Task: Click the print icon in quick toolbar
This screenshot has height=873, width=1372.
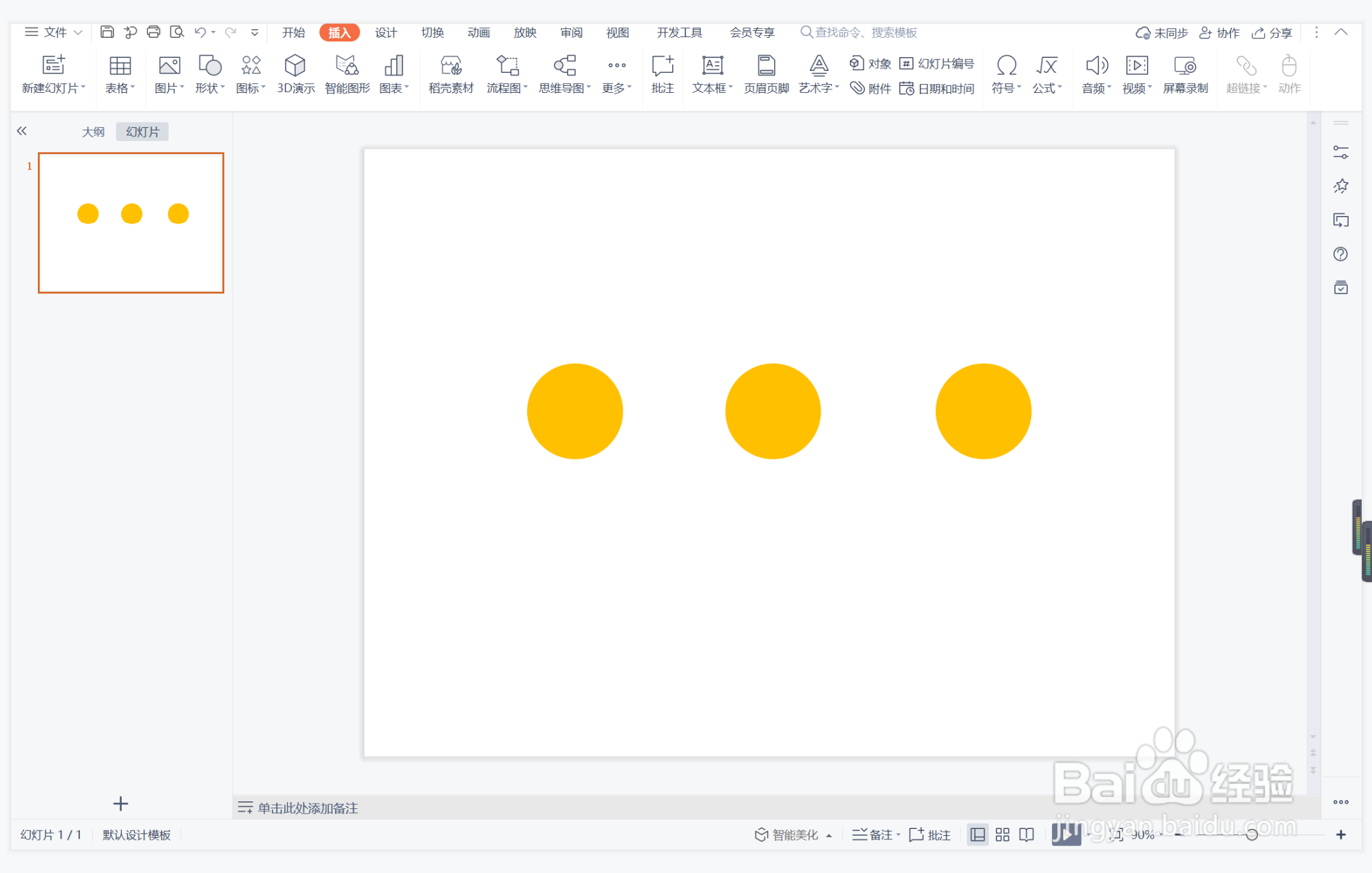Action: 153,32
